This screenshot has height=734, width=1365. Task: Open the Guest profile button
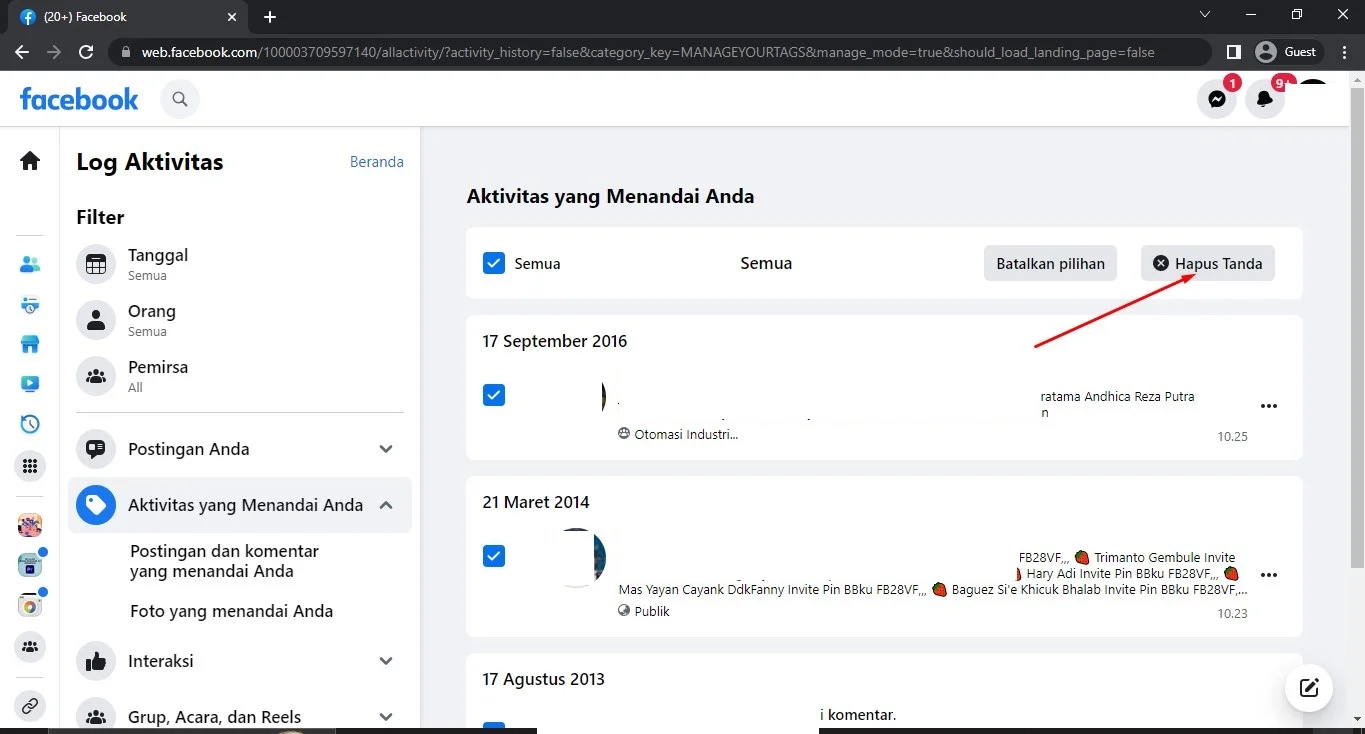pyautogui.click(x=1289, y=52)
